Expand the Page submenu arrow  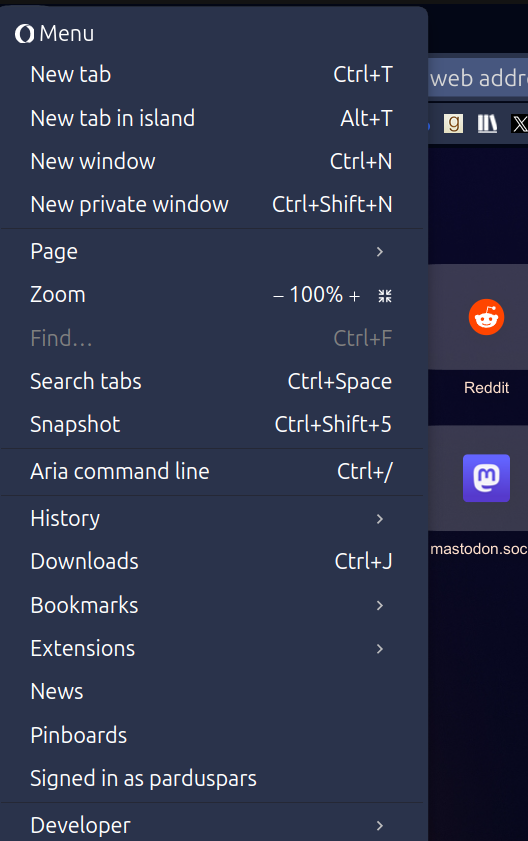(380, 252)
